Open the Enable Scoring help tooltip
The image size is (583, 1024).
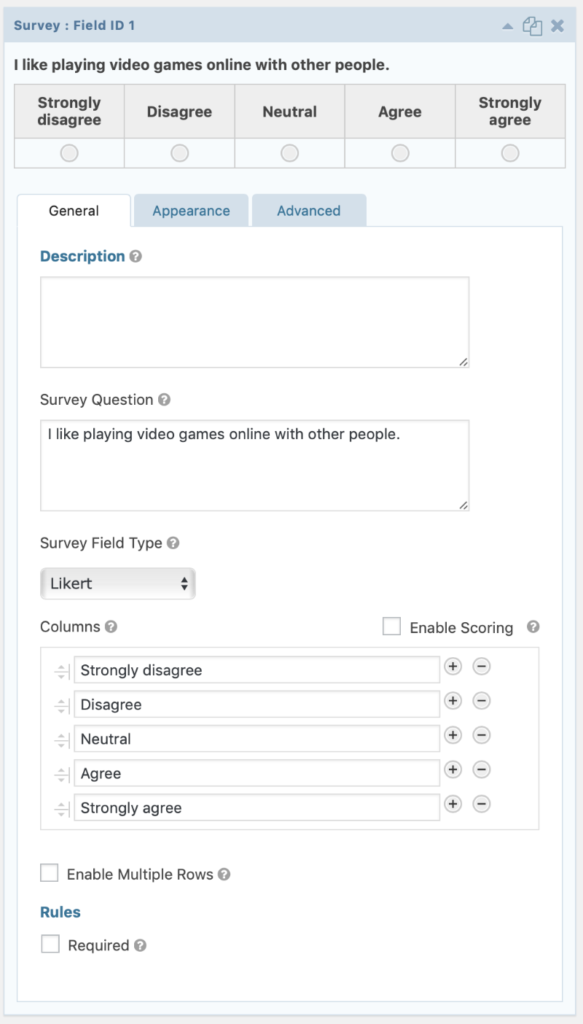[531, 628]
